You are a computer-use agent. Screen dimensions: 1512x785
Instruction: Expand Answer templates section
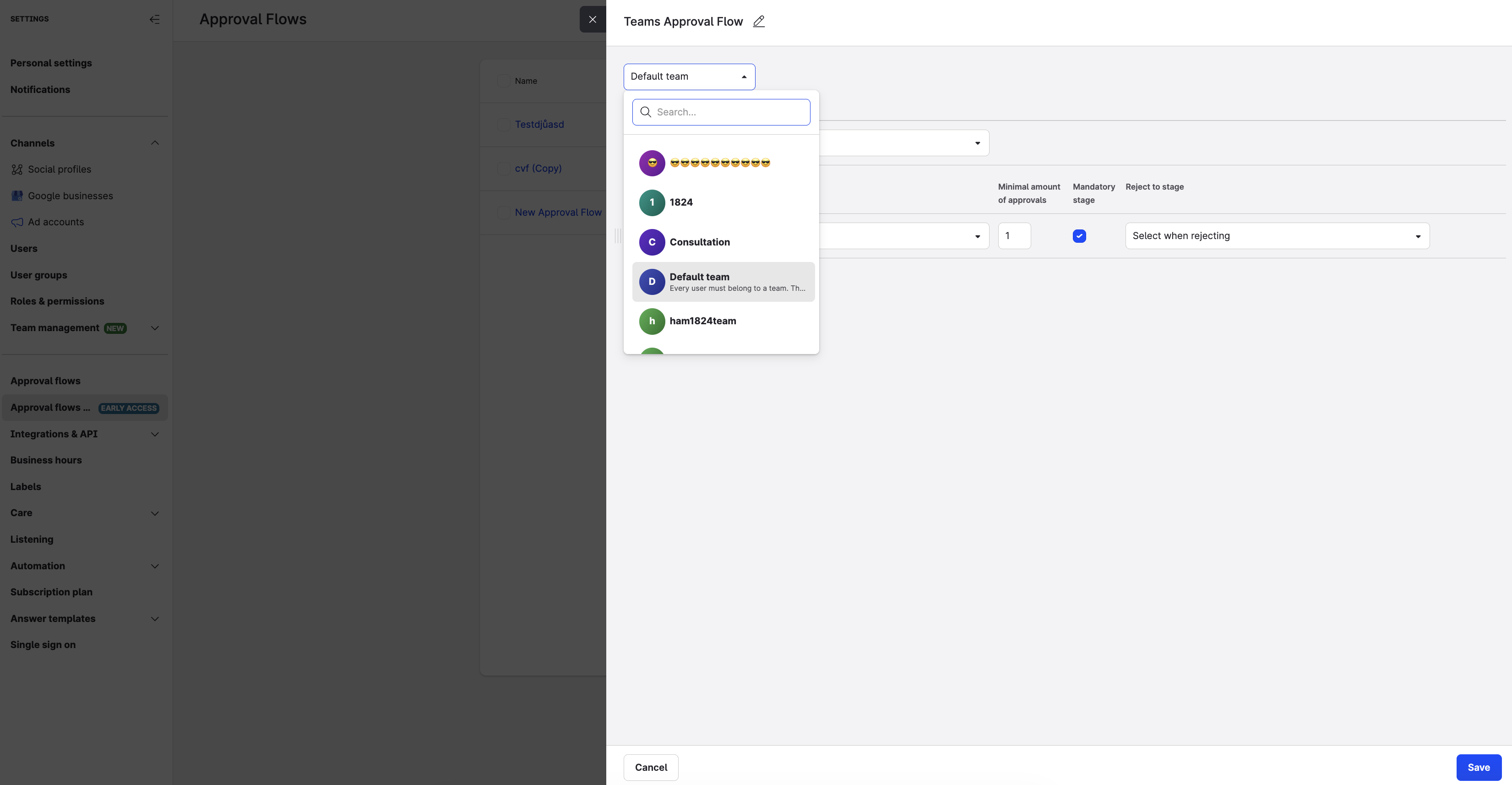(x=155, y=619)
